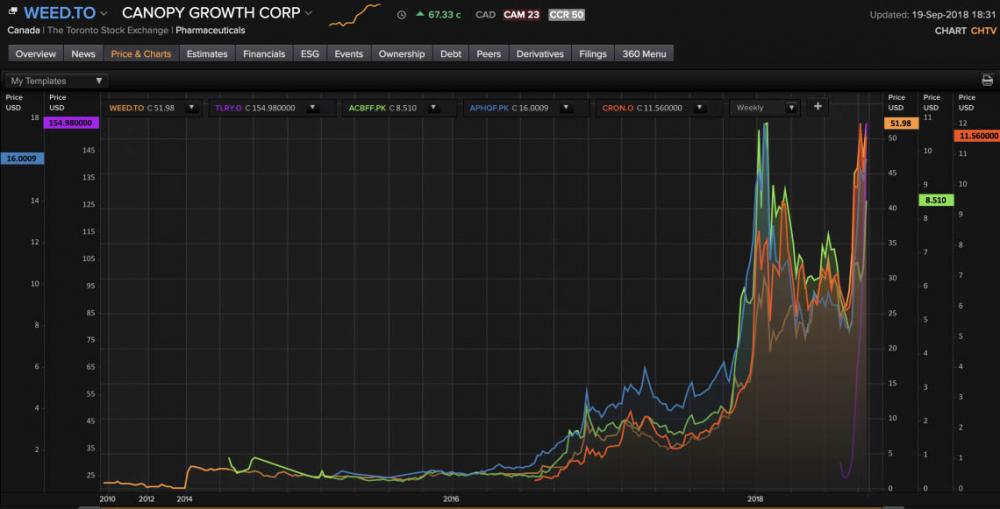The width and height of the screenshot is (1000, 509).
Task: Click the APHQF.PK series legend label
Action: (489, 108)
